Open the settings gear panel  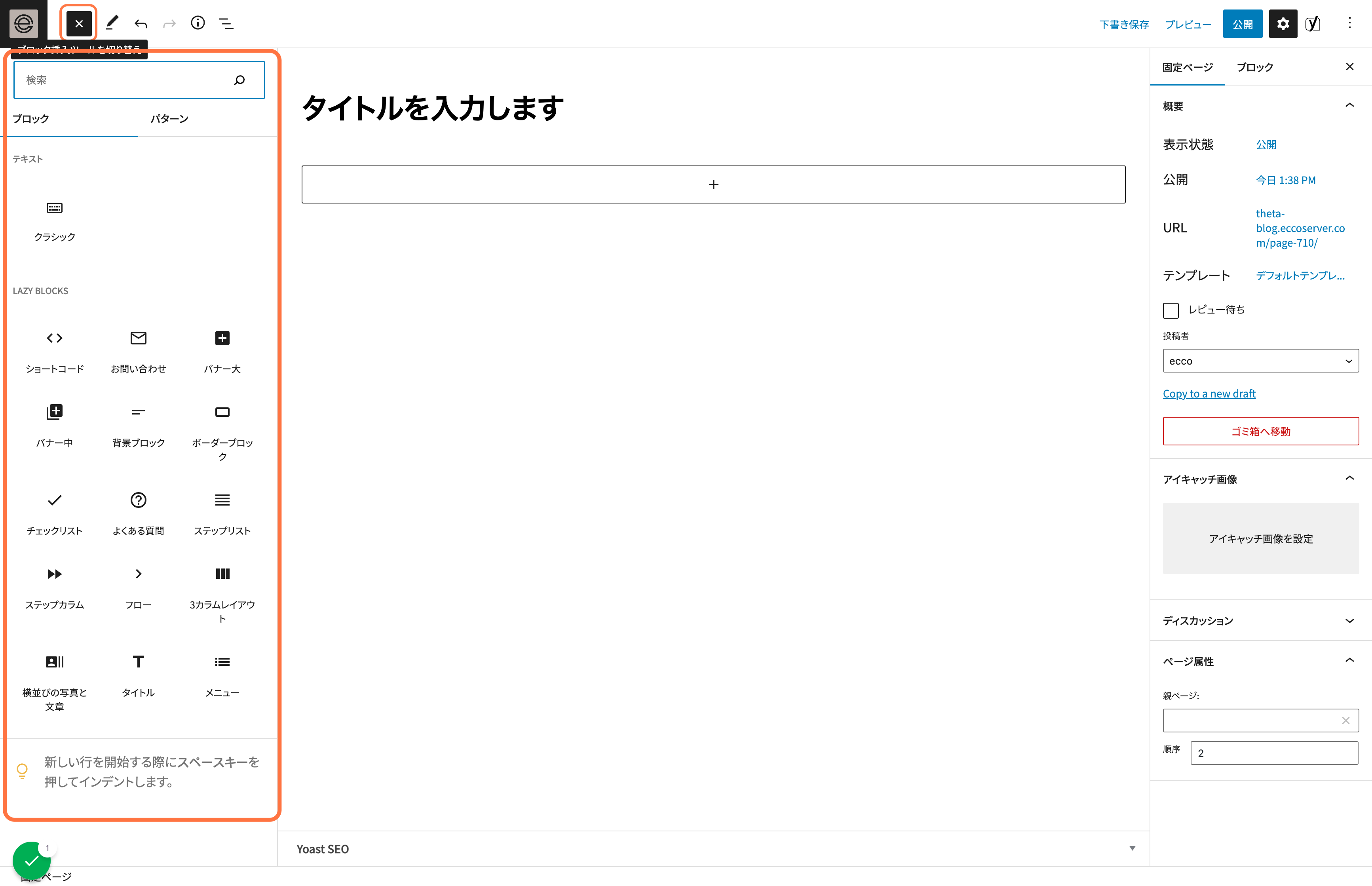click(1283, 24)
